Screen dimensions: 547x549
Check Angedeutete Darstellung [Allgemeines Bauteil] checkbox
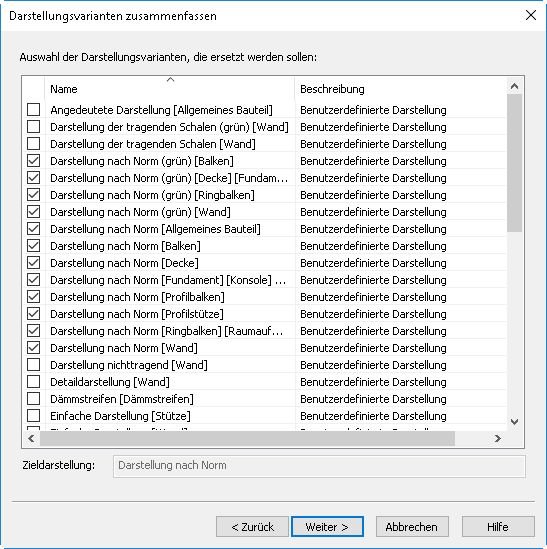click(x=34, y=110)
